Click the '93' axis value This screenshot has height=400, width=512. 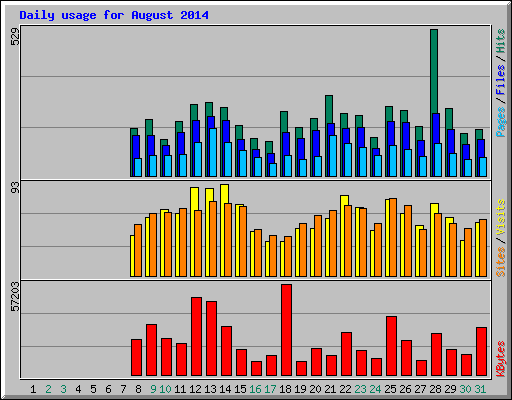(x=15, y=188)
